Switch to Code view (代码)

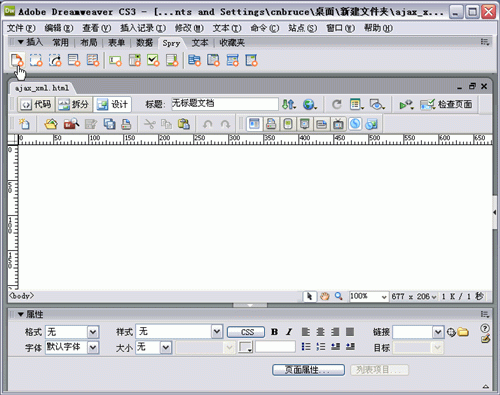click(36, 105)
